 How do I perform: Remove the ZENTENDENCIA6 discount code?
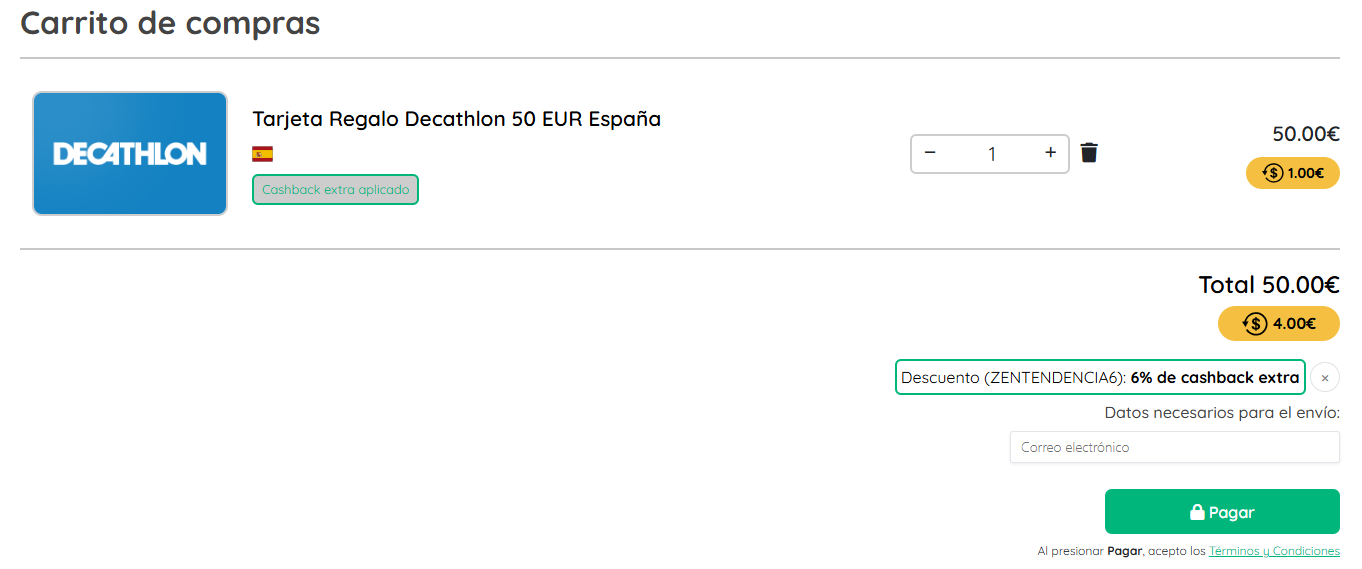1325,378
